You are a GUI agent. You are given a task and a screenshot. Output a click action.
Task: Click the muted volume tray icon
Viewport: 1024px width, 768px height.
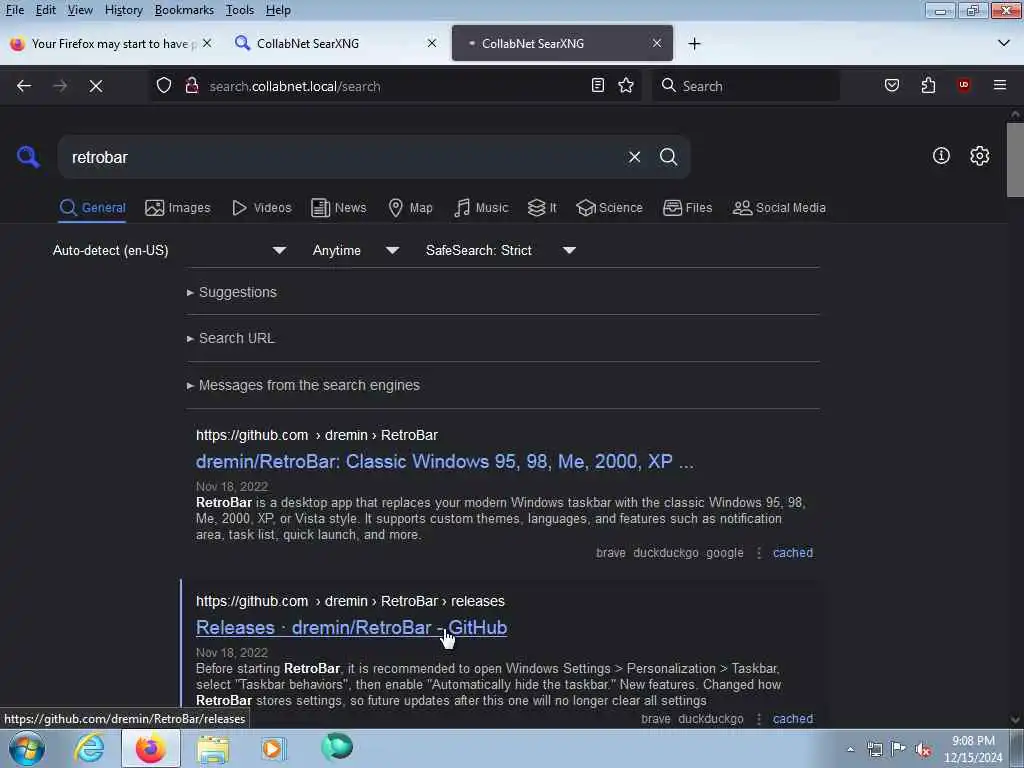click(x=922, y=749)
